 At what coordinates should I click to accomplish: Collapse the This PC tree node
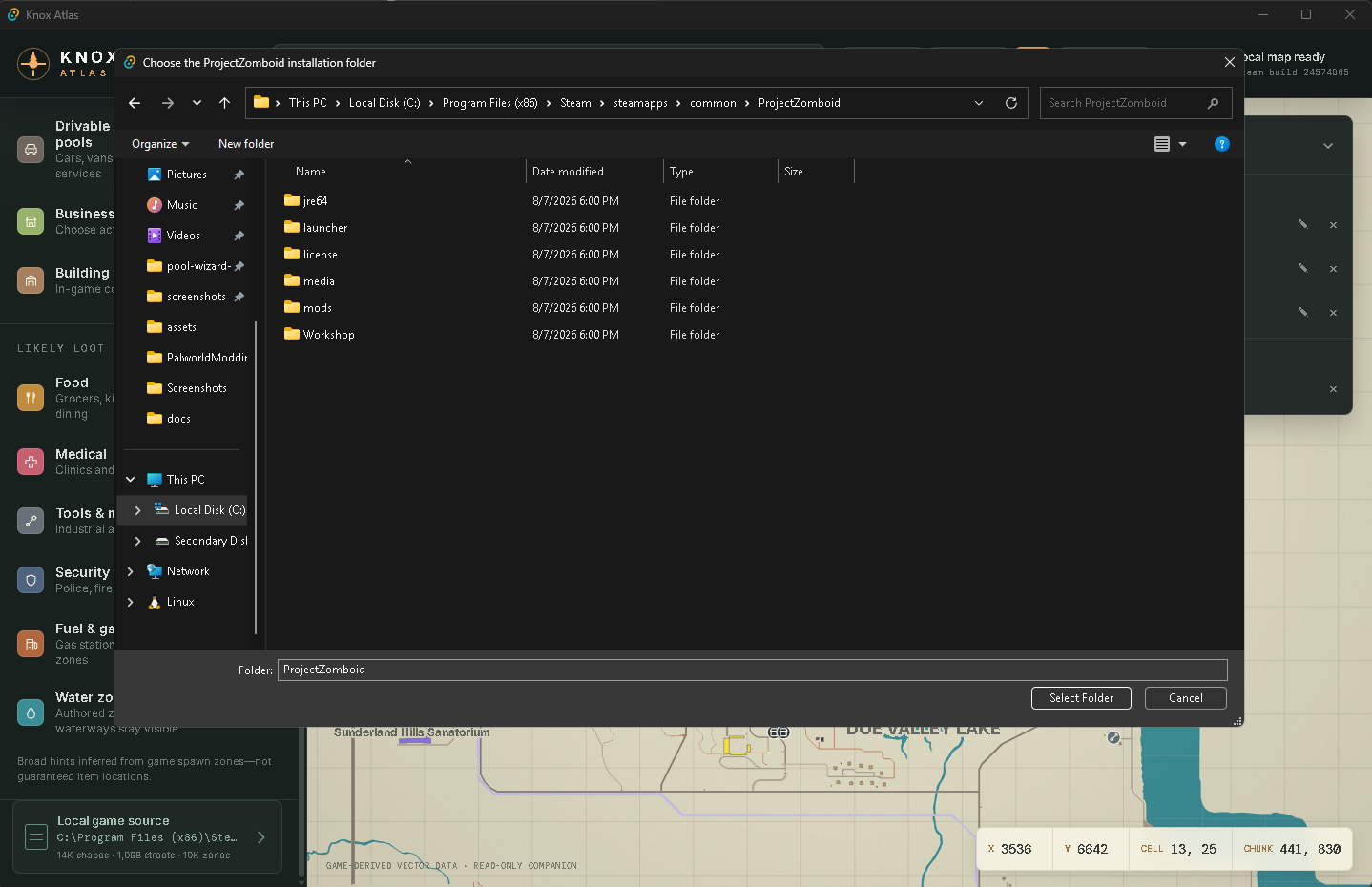point(131,480)
